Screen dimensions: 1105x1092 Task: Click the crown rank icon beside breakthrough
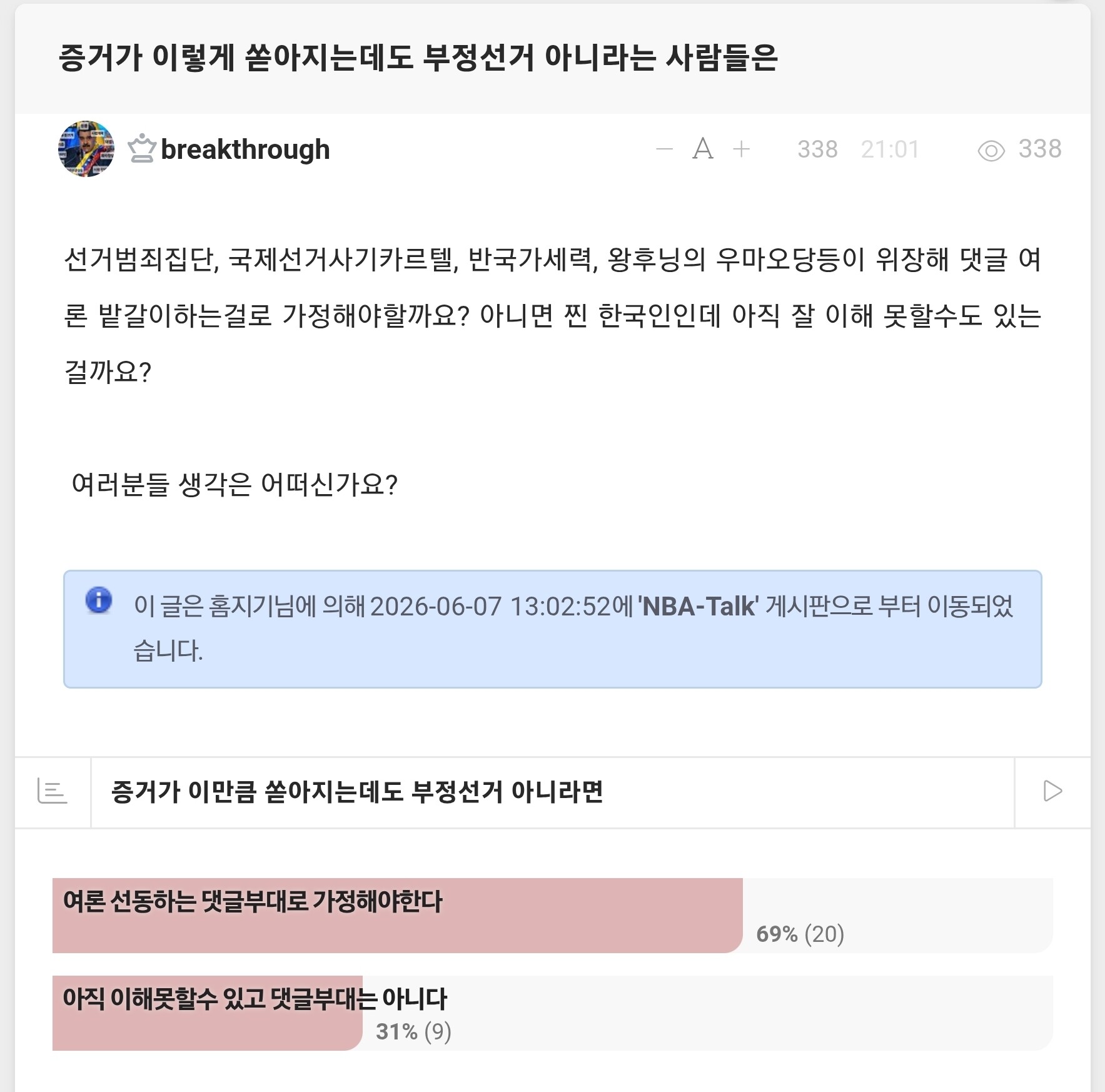point(141,149)
